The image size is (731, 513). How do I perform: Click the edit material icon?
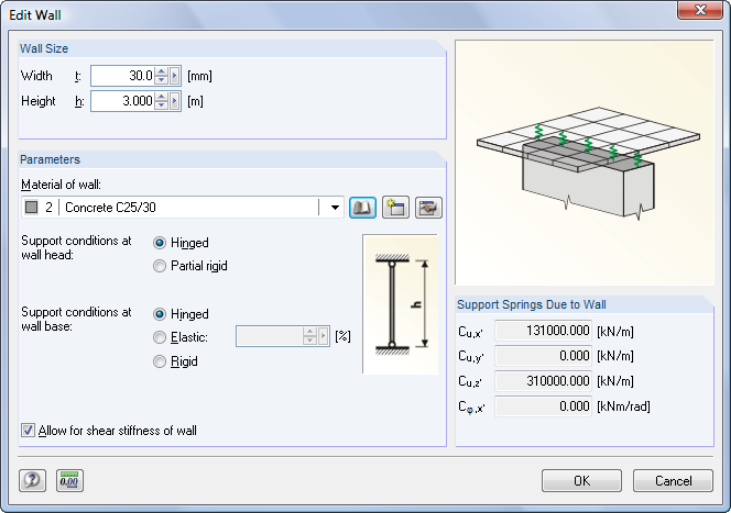coord(429,208)
